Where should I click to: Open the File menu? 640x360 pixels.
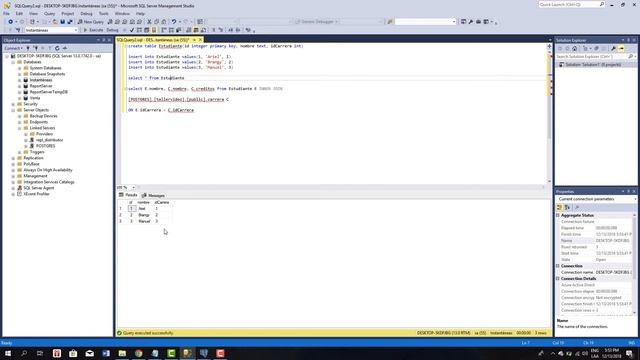(x=6, y=13)
